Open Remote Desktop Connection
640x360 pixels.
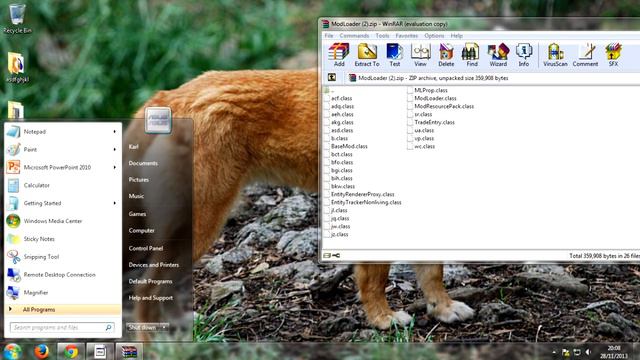coord(59,275)
